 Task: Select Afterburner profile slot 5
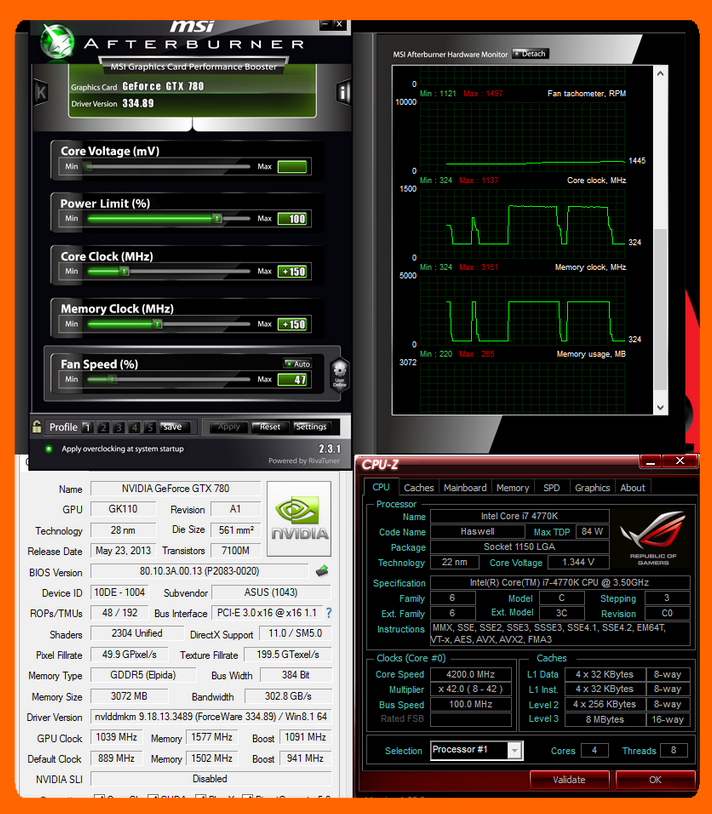[x=150, y=427]
